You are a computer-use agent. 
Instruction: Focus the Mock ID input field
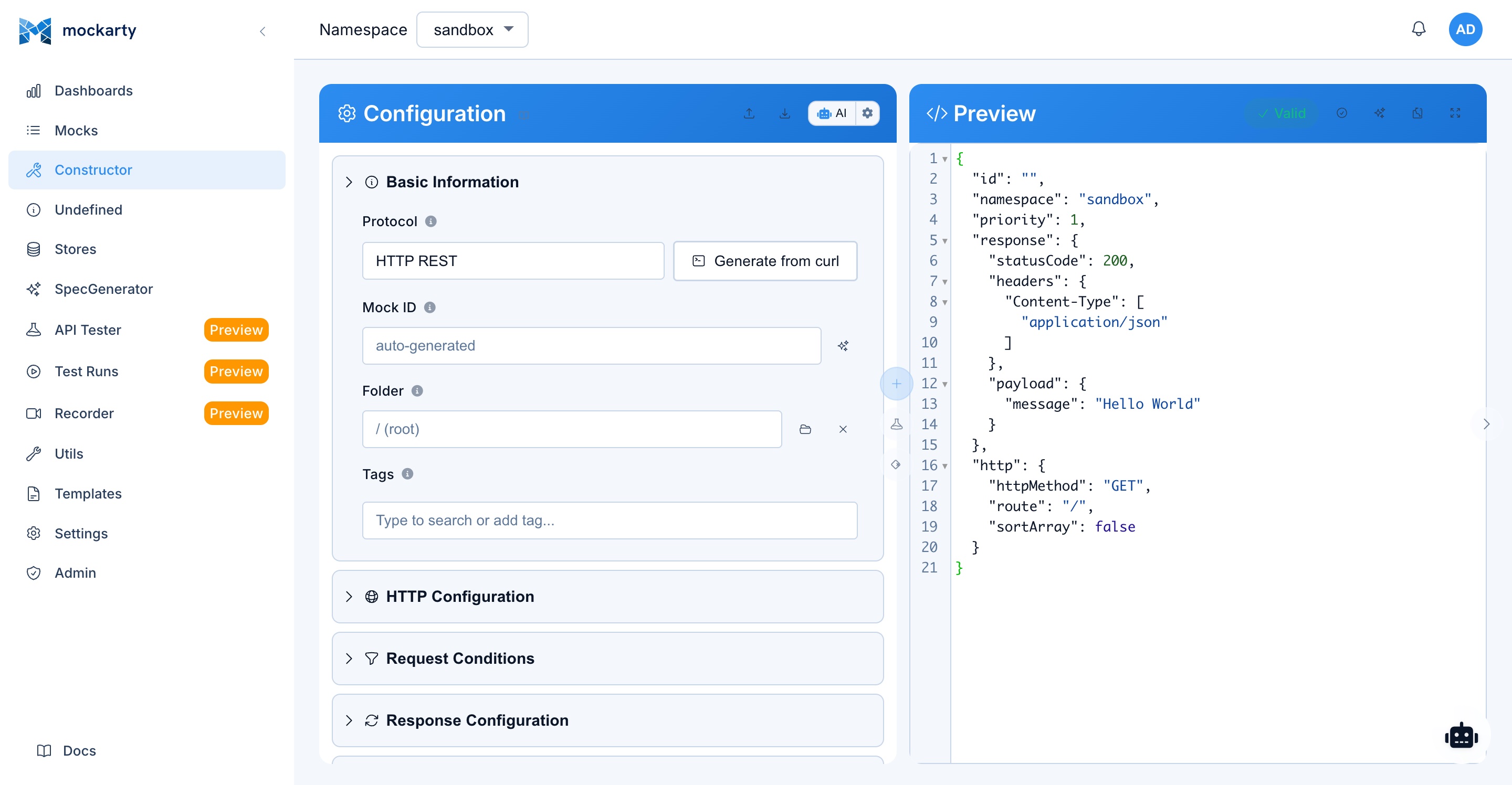pos(592,346)
